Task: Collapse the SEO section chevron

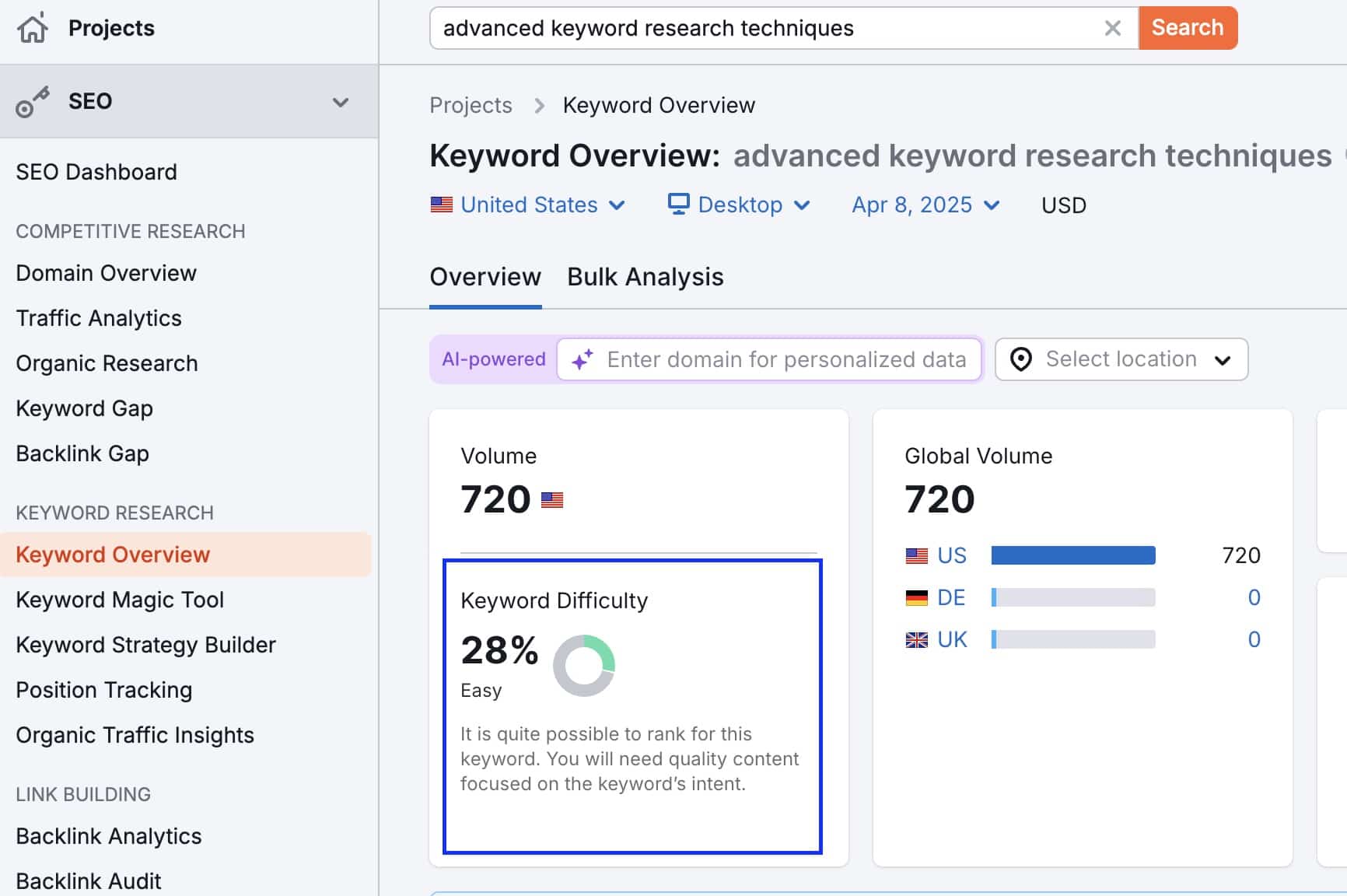Action: tap(341, 102)
